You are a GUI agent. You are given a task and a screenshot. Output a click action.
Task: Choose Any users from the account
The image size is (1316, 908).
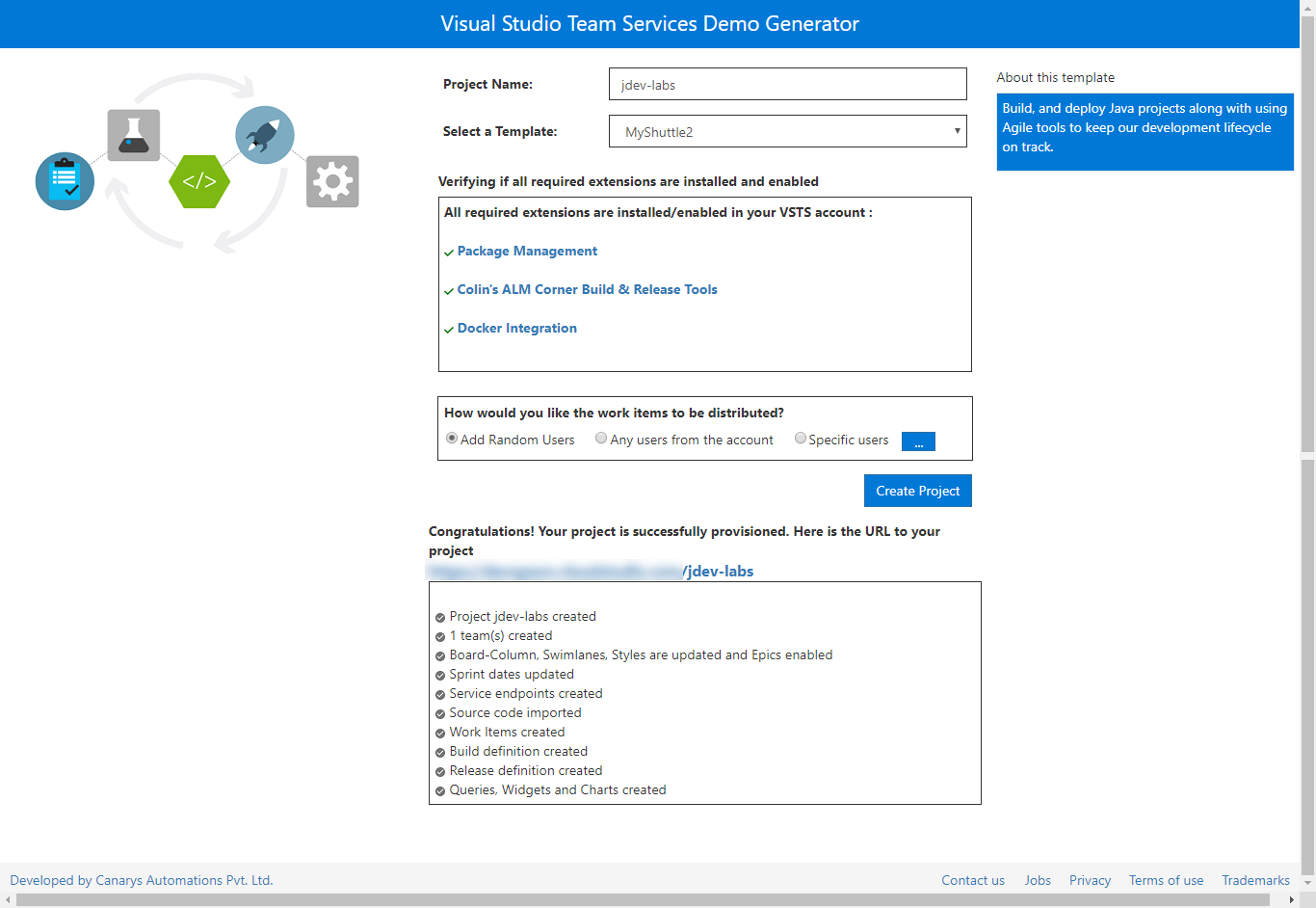coord(601,438)
